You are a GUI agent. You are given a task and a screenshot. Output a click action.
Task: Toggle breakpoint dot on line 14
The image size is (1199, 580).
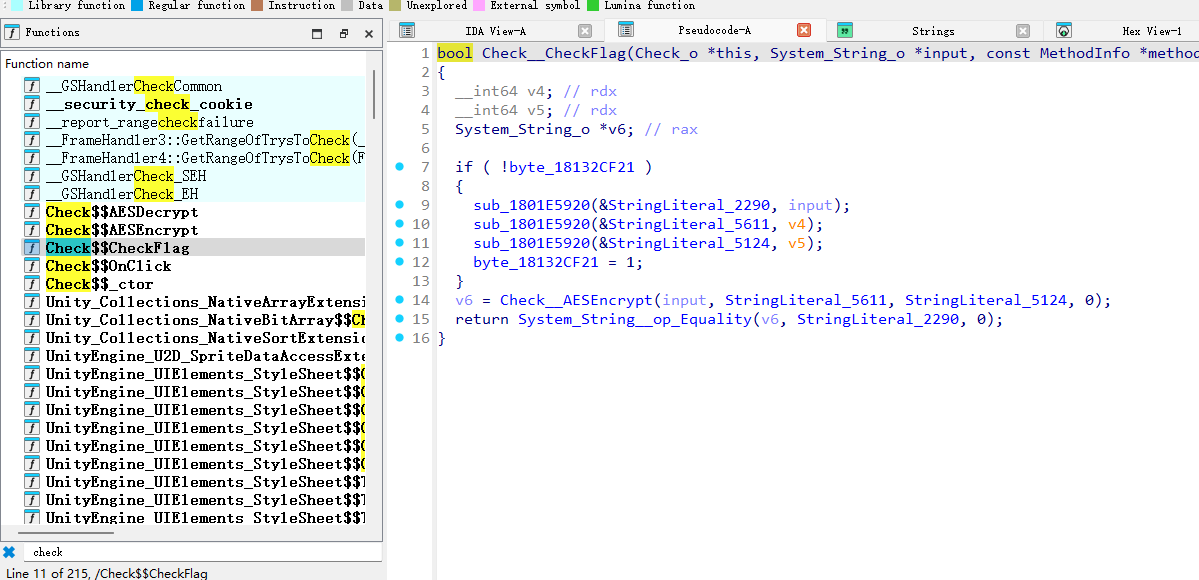point(399,299)
